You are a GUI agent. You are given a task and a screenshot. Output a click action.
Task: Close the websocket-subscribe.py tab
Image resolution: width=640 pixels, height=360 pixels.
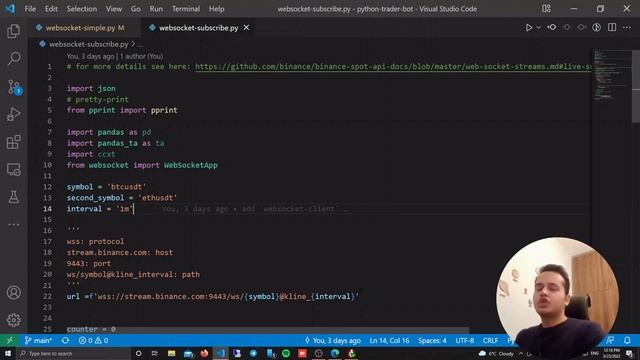[x=246, y=28]
